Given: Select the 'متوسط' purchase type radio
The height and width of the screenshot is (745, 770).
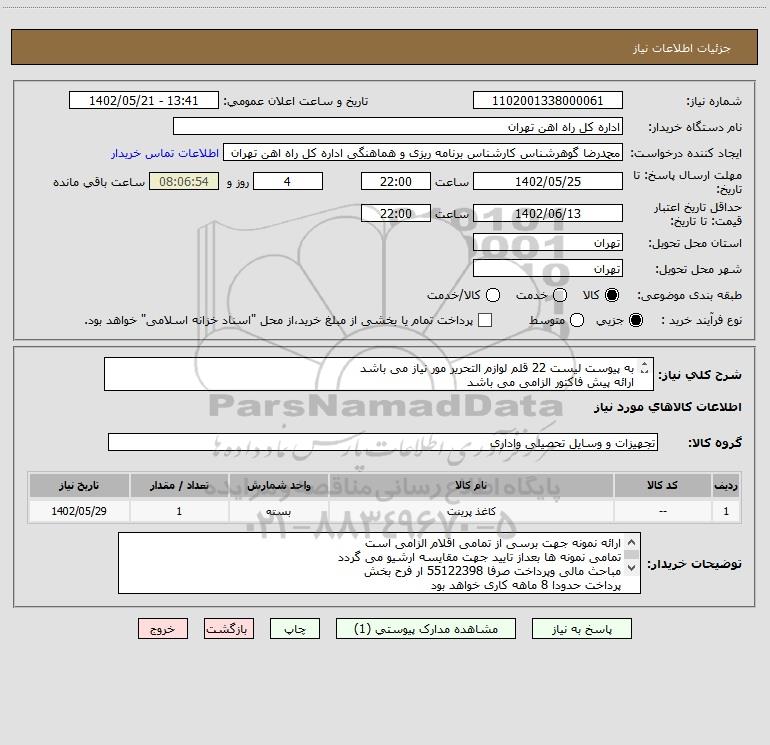Looking at the screenshot, I should tap(577, 321).
